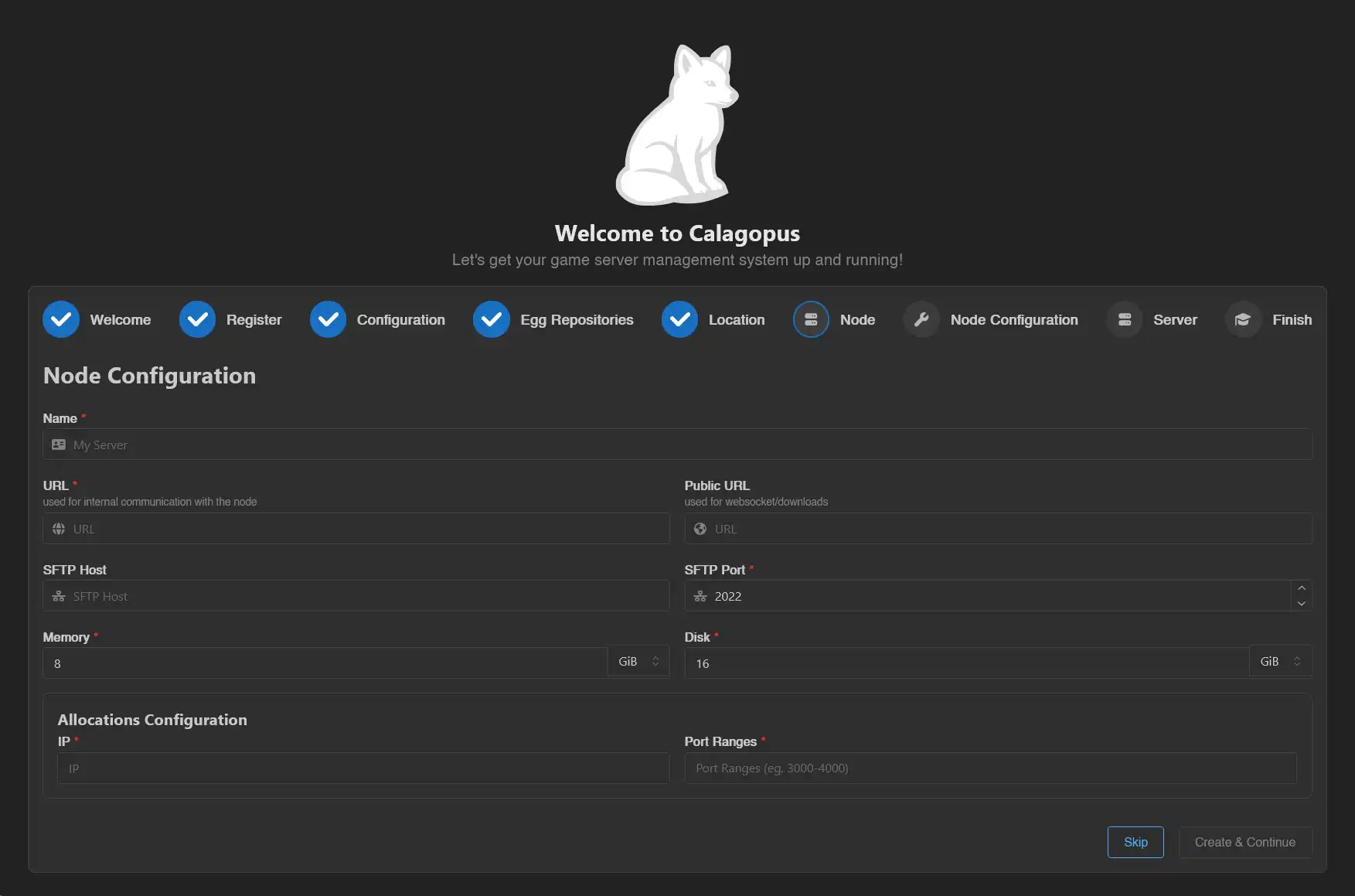1355x896 pixels.
Task: Click the Port Ranges input field
Action: [x=990, y=768]
